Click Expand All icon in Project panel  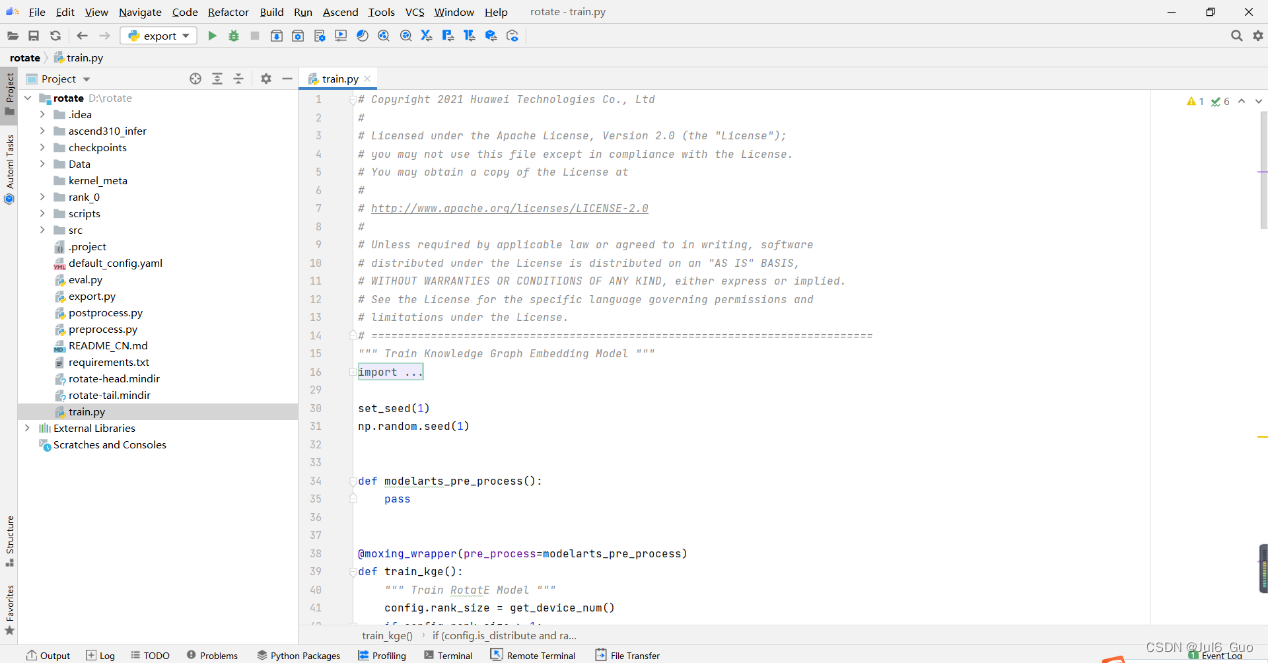click(x=217, y=78)
